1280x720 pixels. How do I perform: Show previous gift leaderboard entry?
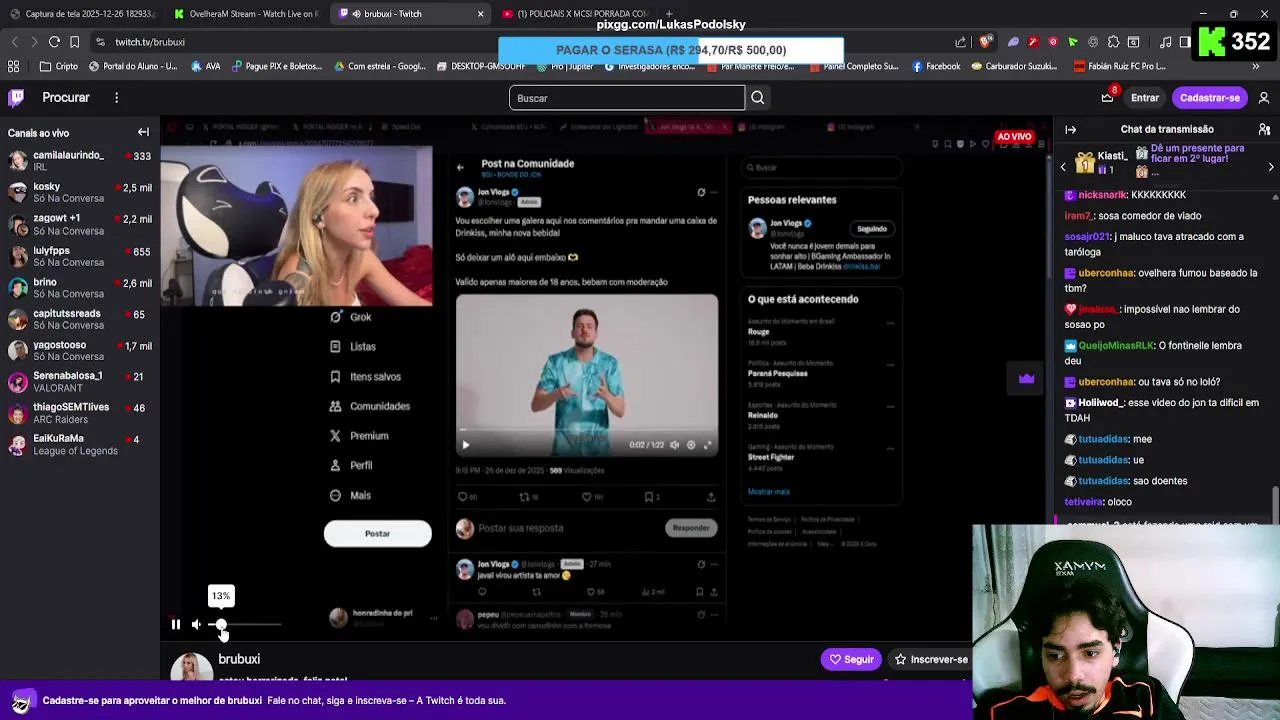pyautogui.click(x=1063, y=167)
